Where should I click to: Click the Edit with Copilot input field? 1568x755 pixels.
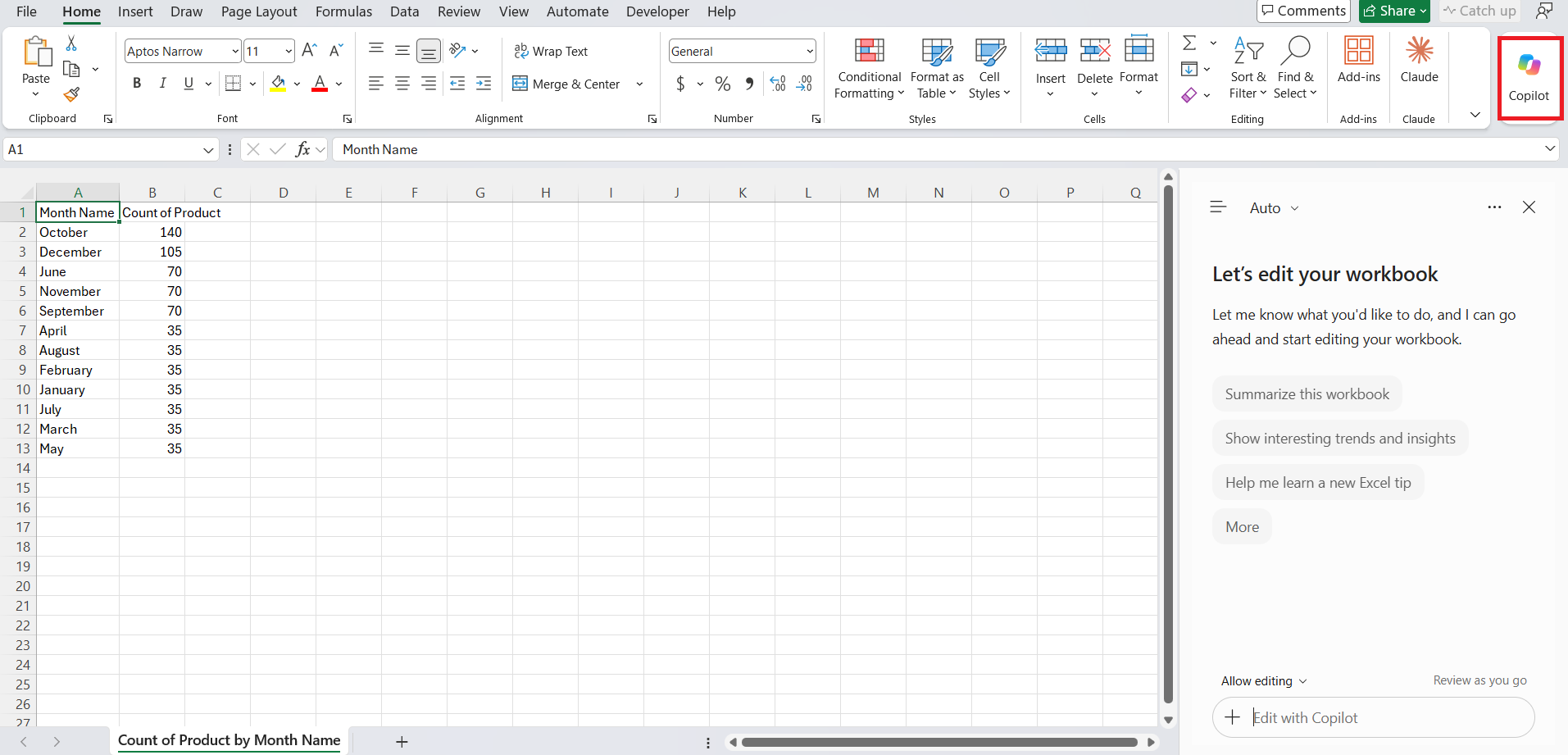[1374, 717]
